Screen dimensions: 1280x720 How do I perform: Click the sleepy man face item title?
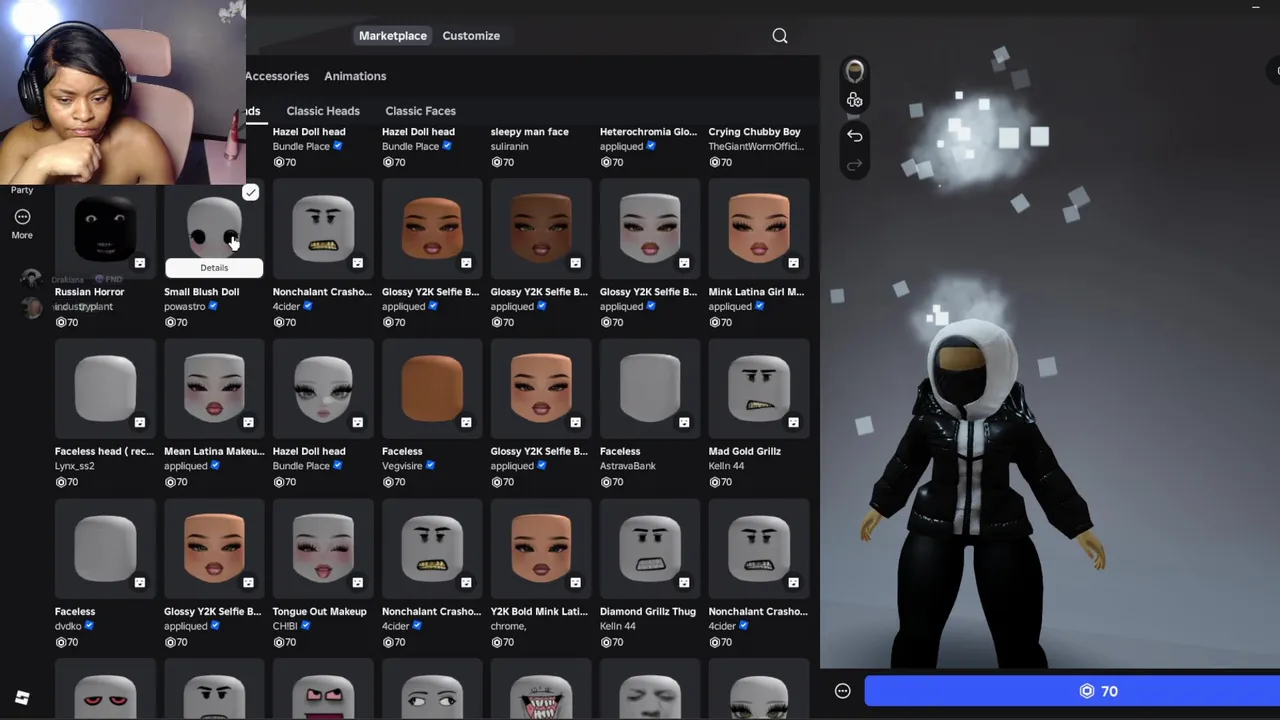[x=530, y=132]
